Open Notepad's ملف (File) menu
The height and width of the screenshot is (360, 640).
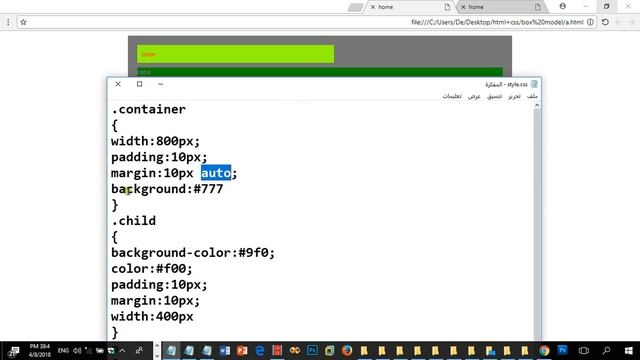[x=532, y=96]
